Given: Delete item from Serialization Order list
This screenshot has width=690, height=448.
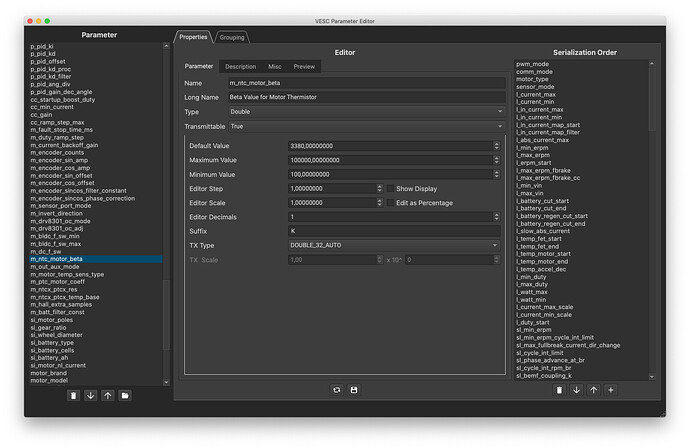Looking at the screenshot, I should coord(559,390).
